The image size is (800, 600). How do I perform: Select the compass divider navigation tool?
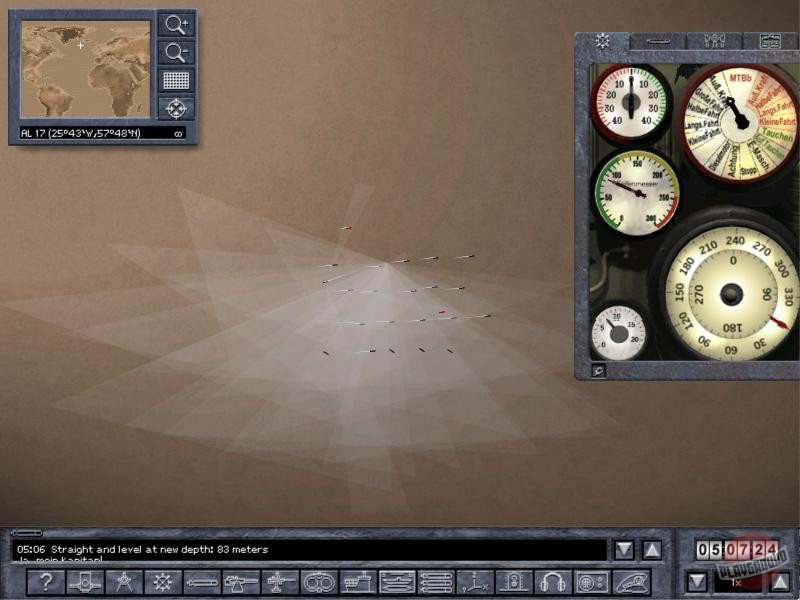pyautogui.click(x=123, y=582)
